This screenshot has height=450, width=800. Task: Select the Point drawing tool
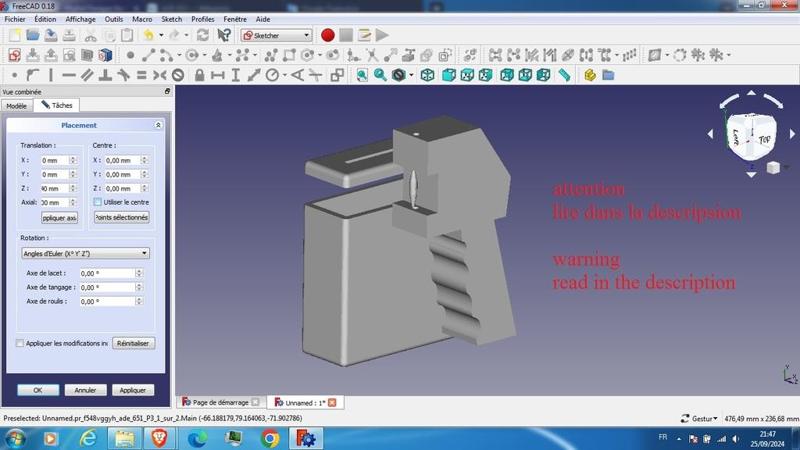pos(130,55)
